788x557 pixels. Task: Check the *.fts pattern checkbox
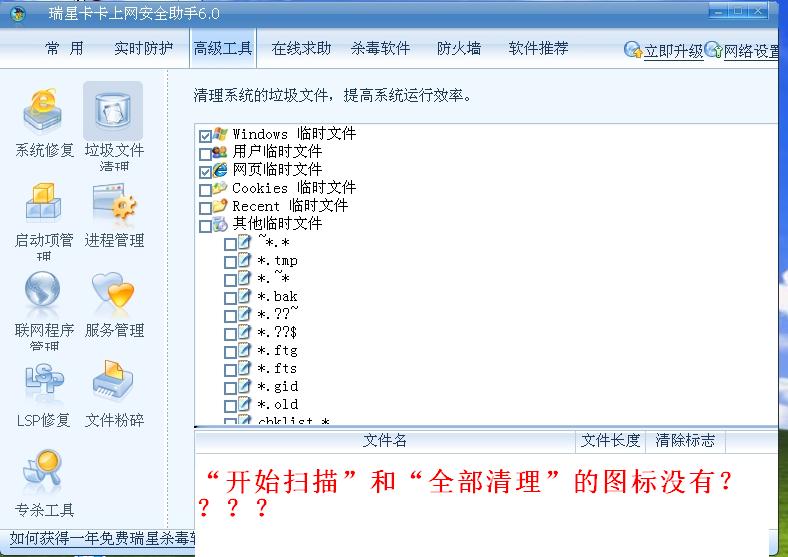point(230,371)
